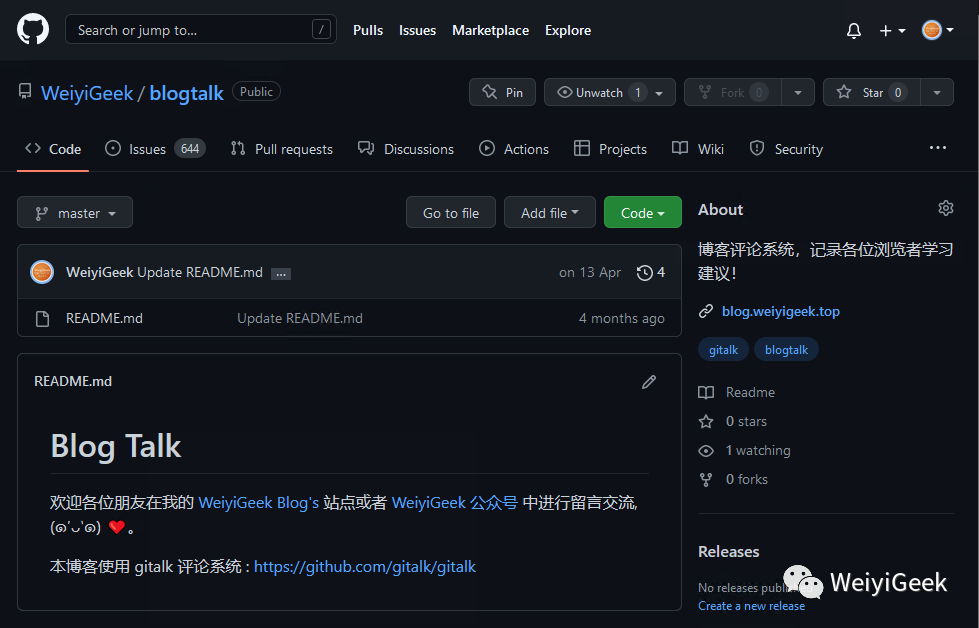The height and width of the screenshot is (628, 979).
Task: Go to Marketplace
Action: [x=490, y=30]
